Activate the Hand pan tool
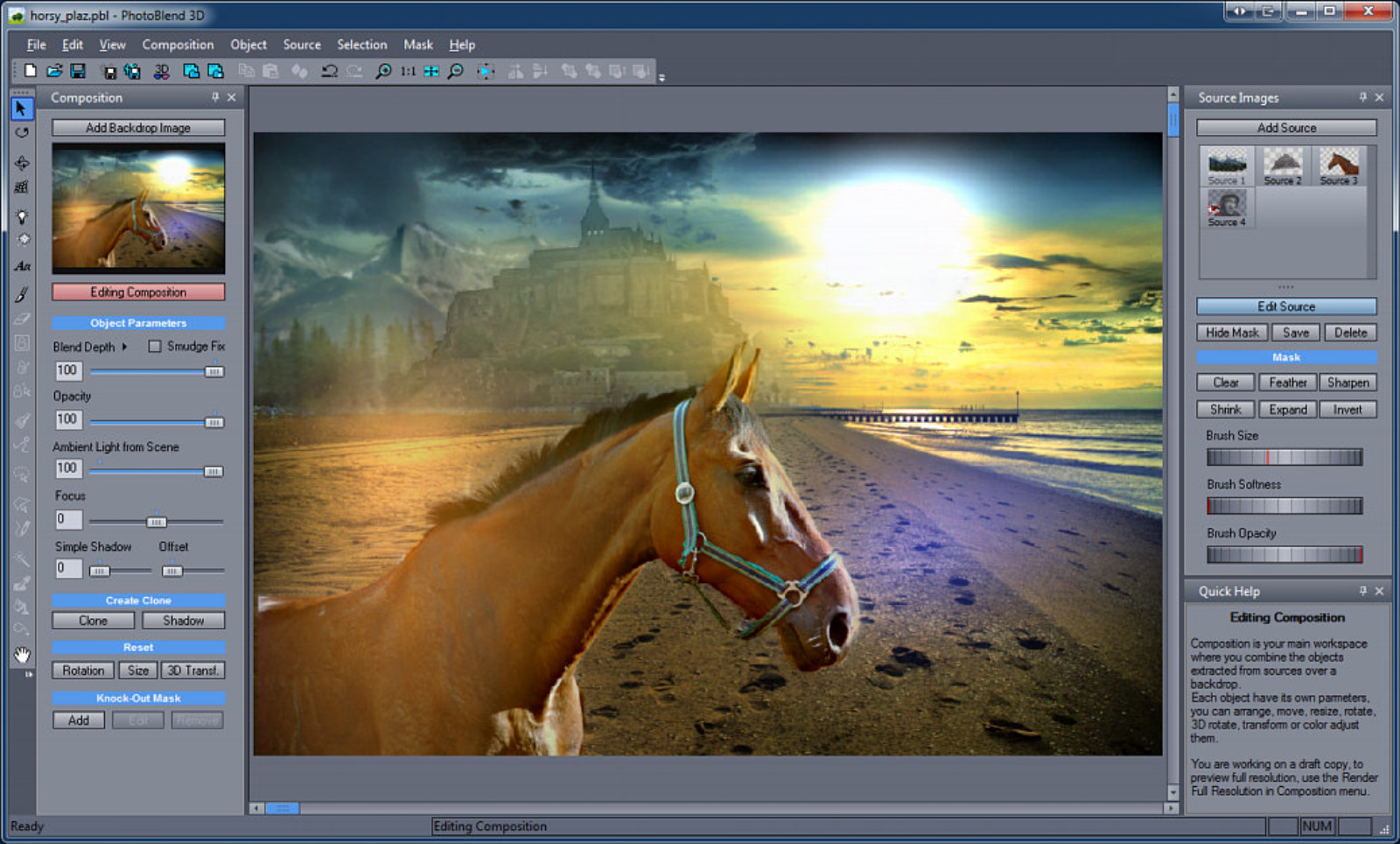This screenshot has height=844, width=1400. coord(22,654)
